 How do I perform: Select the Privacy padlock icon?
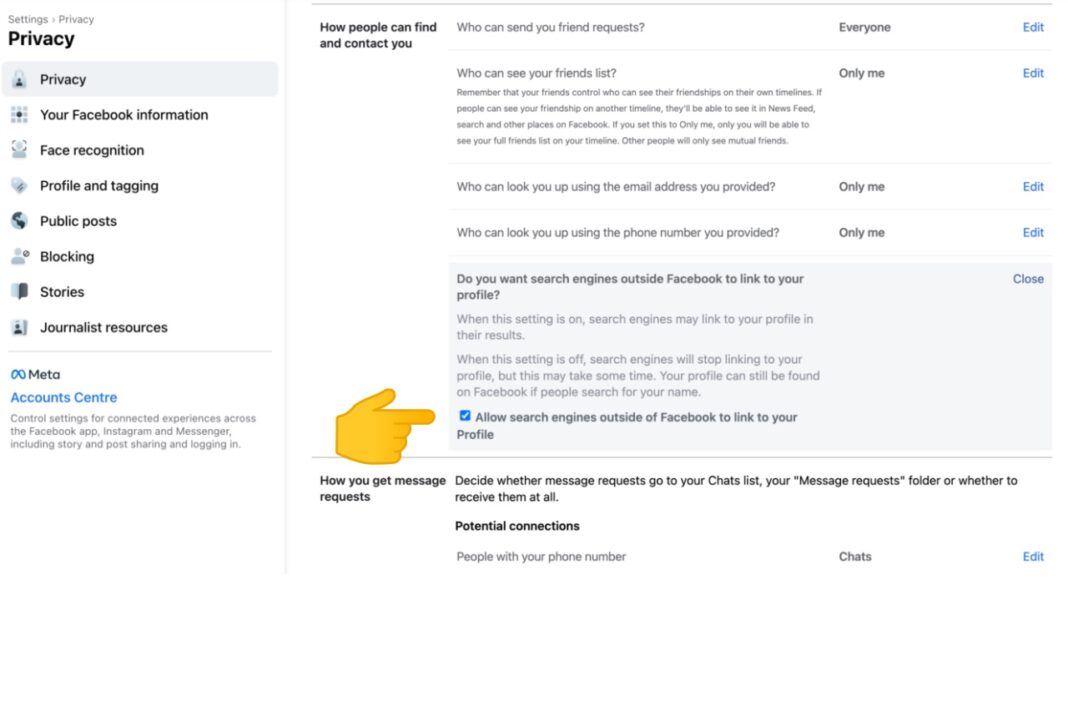click(x=22, y=79)
